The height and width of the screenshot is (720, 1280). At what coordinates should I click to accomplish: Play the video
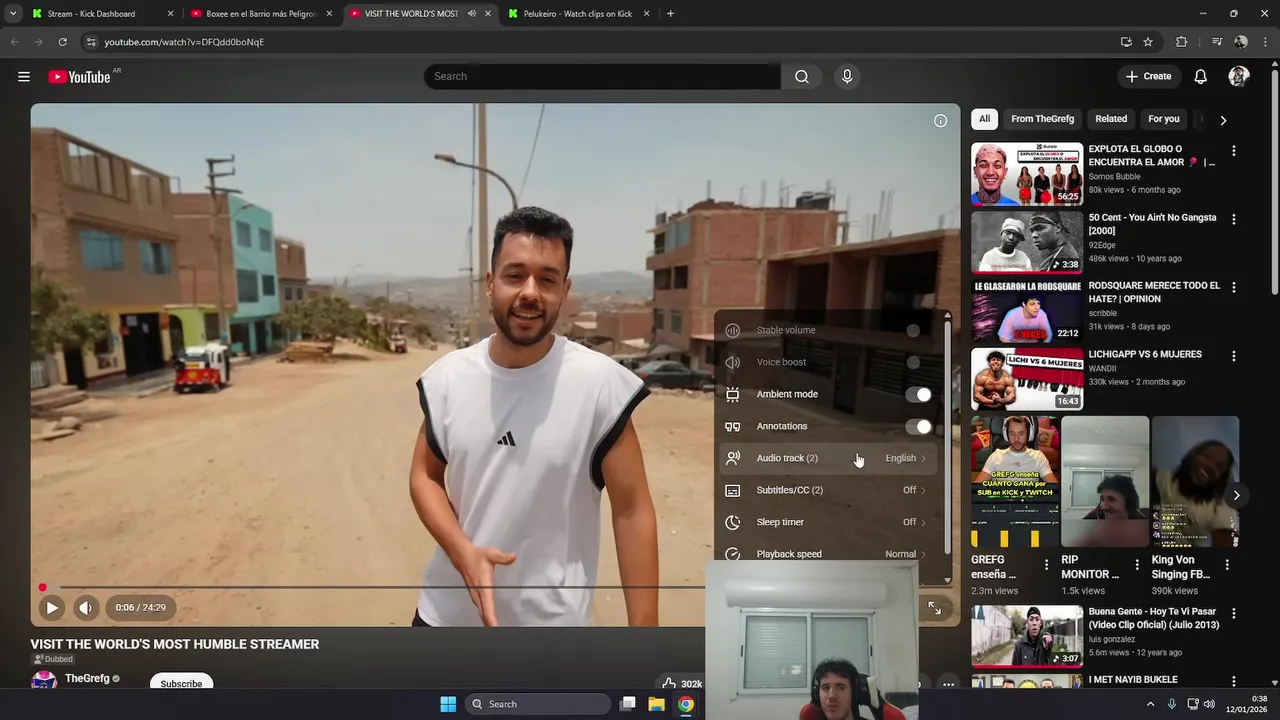52,607
